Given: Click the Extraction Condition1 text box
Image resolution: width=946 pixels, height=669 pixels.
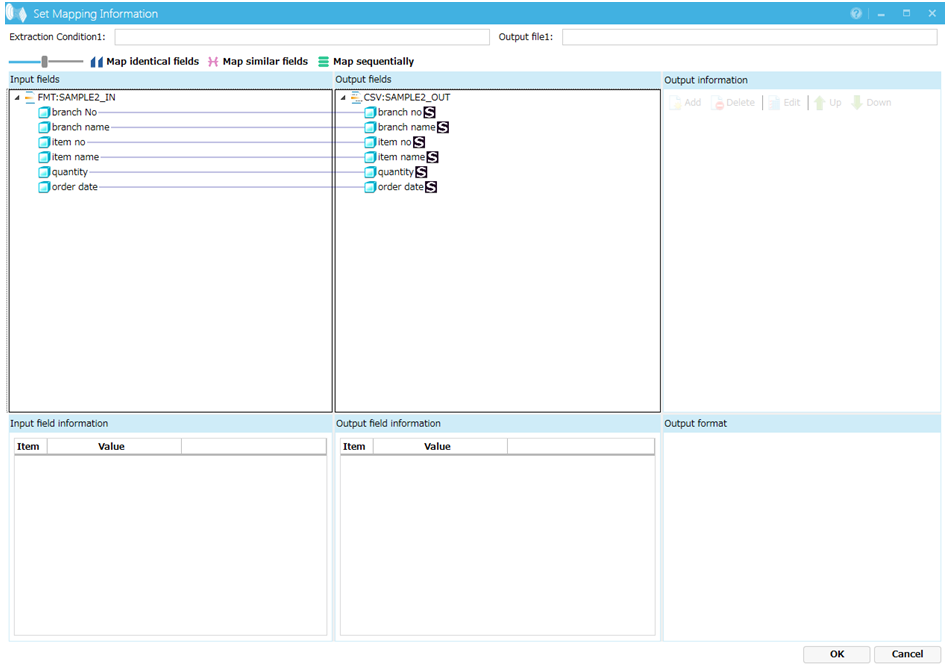Looking at the screenshot, I should 302,37.
